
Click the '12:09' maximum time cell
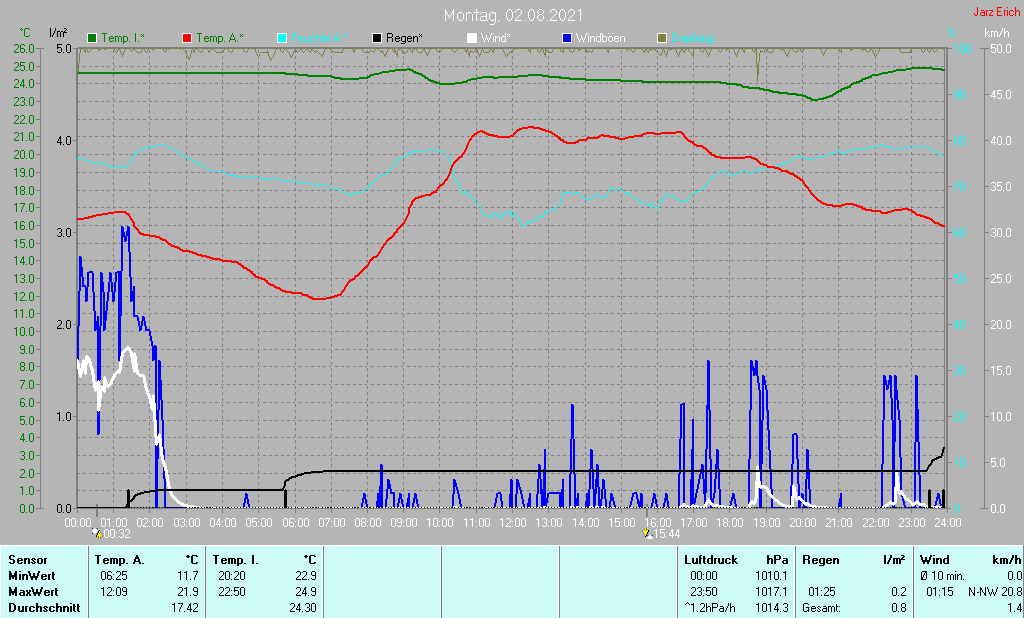[x=114, y=592]
